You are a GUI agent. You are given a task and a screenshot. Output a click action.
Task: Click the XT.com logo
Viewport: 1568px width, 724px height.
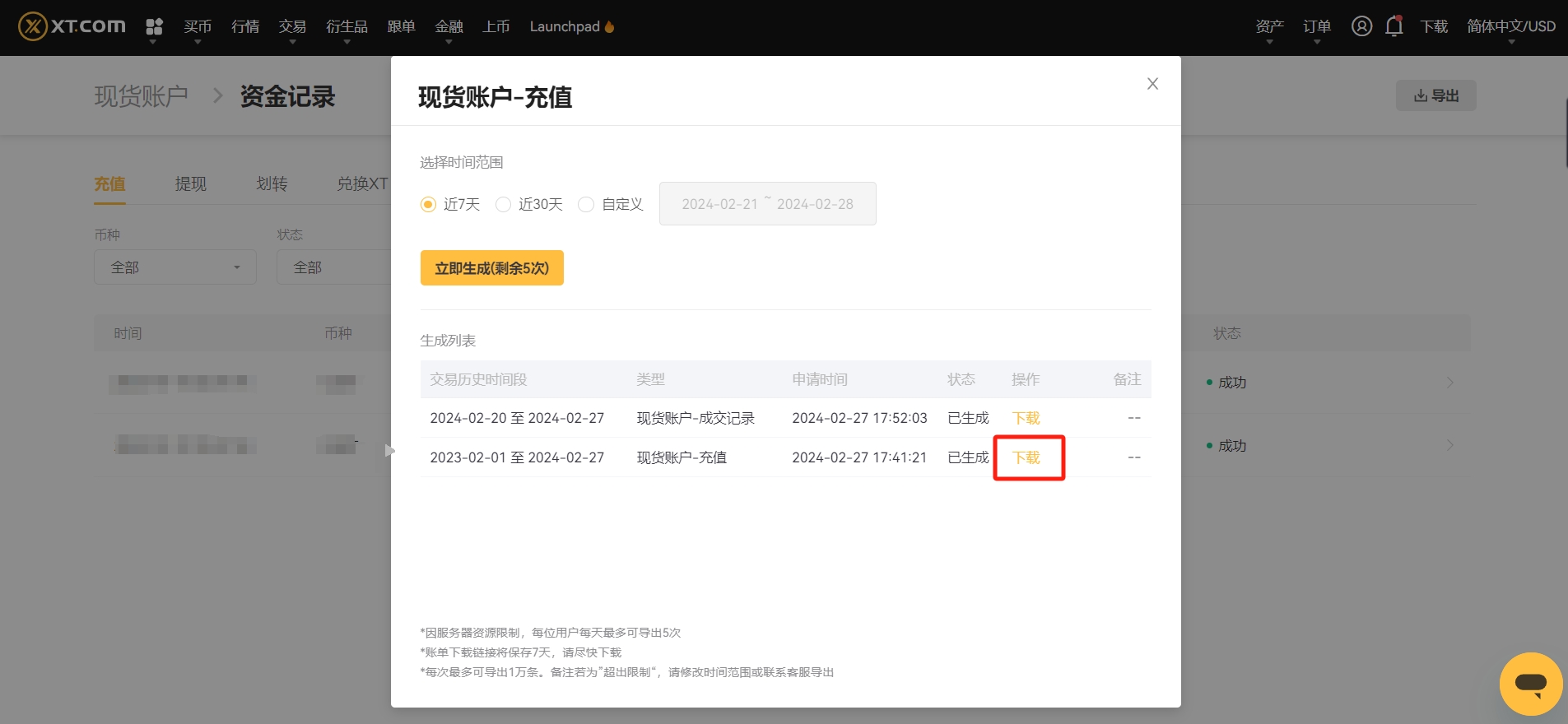(x=72, y=26)
